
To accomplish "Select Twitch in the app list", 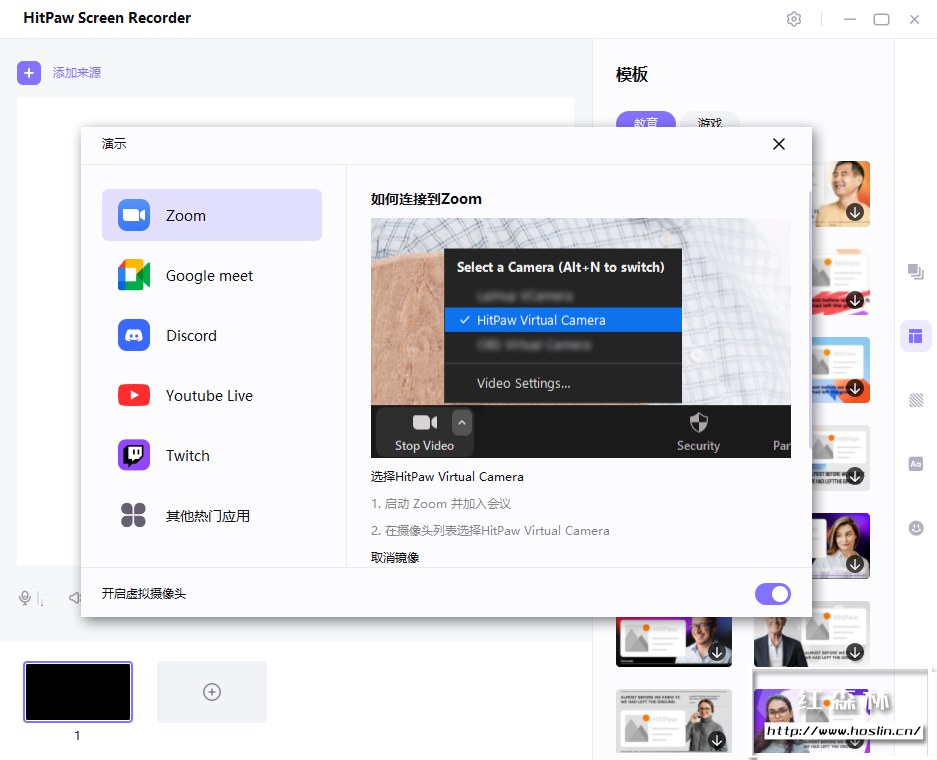I will point(212,455).
